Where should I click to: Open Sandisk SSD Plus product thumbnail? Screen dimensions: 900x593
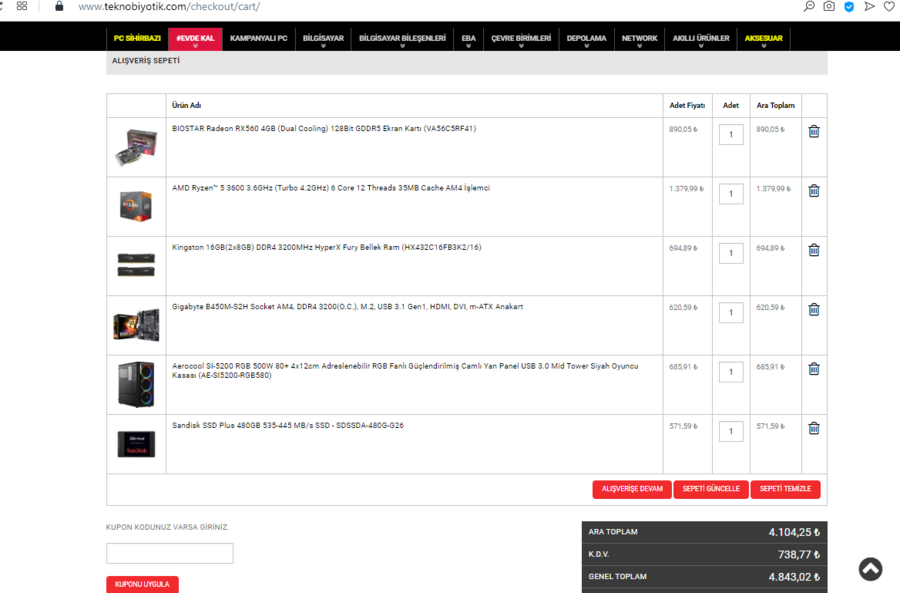click(136, 444)
